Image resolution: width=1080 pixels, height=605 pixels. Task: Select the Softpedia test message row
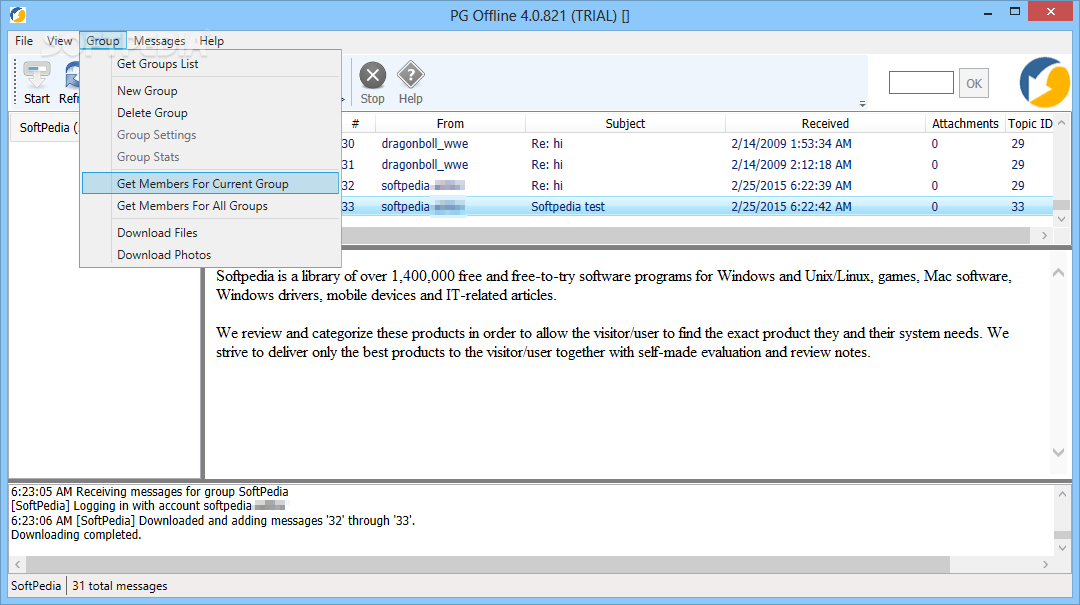[697, 206]
